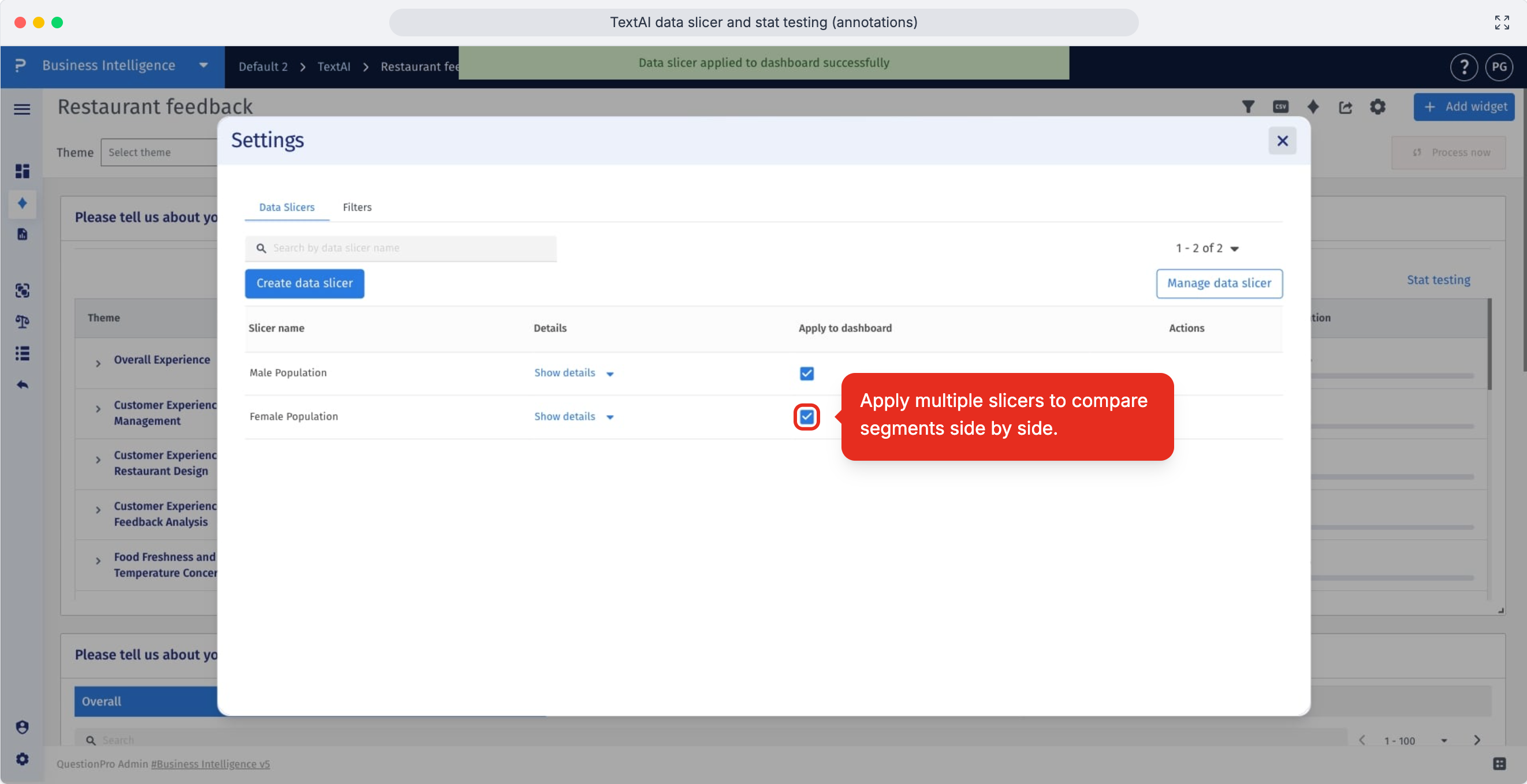Click the reply arrow icon in sidebar

point(22,385)
